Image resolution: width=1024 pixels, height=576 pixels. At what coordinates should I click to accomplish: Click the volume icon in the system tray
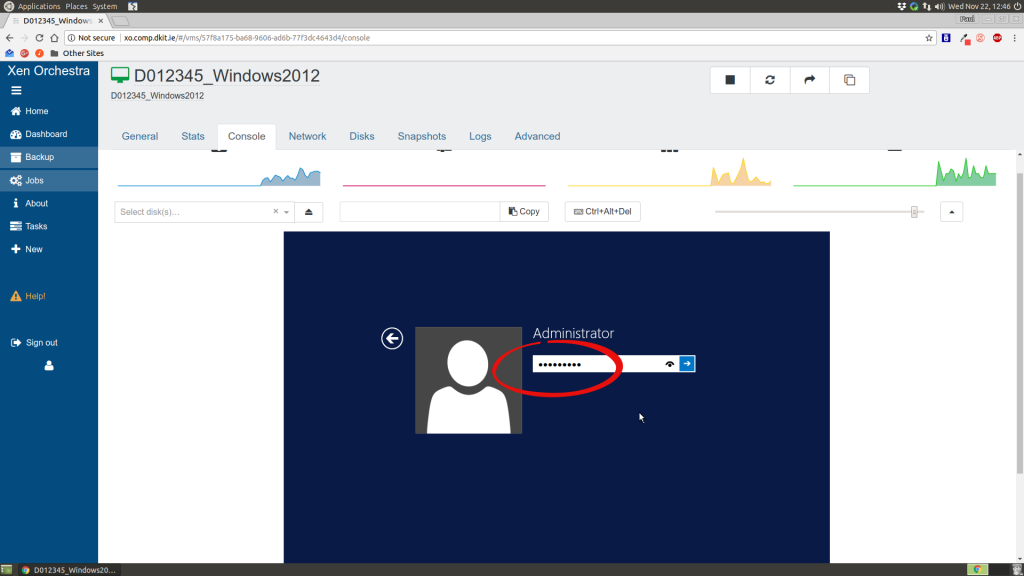click(939, 6)
